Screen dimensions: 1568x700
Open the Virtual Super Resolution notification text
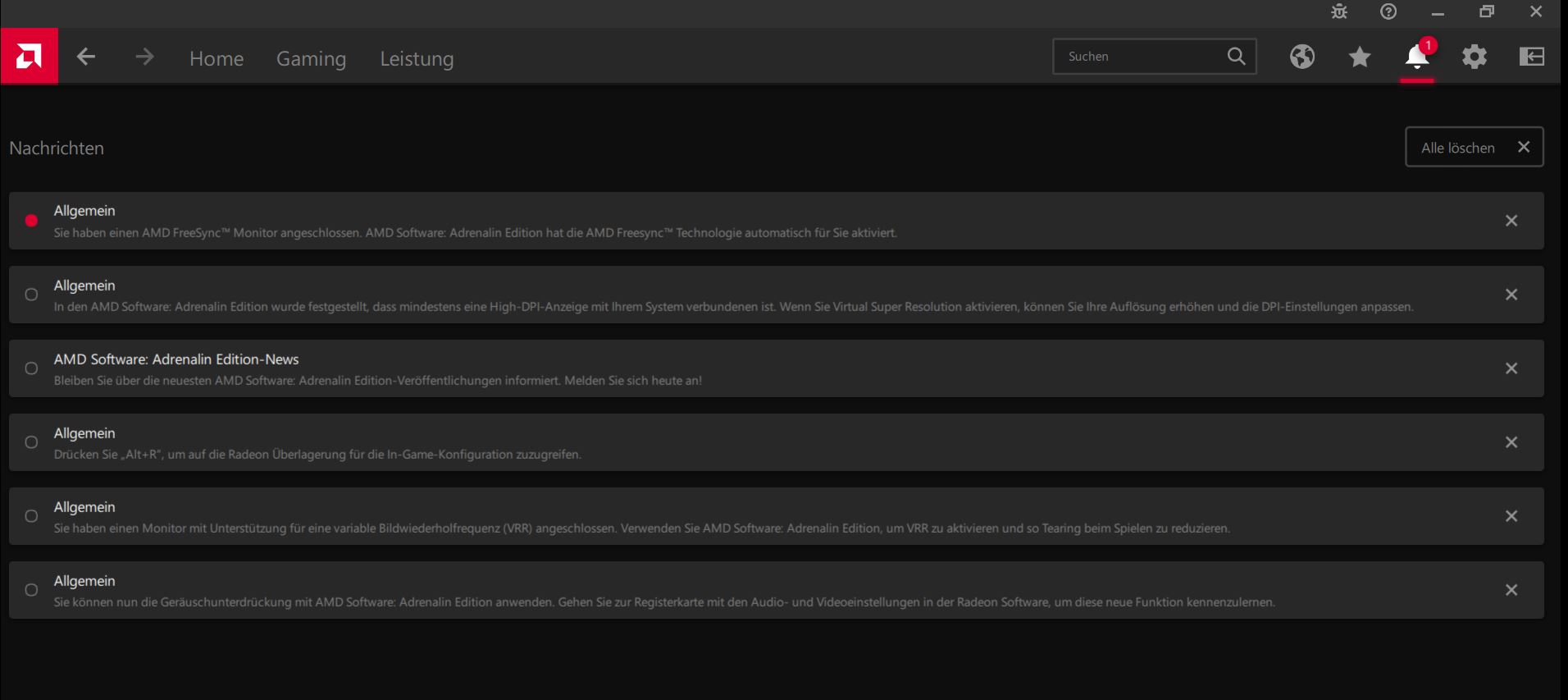pos(734,307)
